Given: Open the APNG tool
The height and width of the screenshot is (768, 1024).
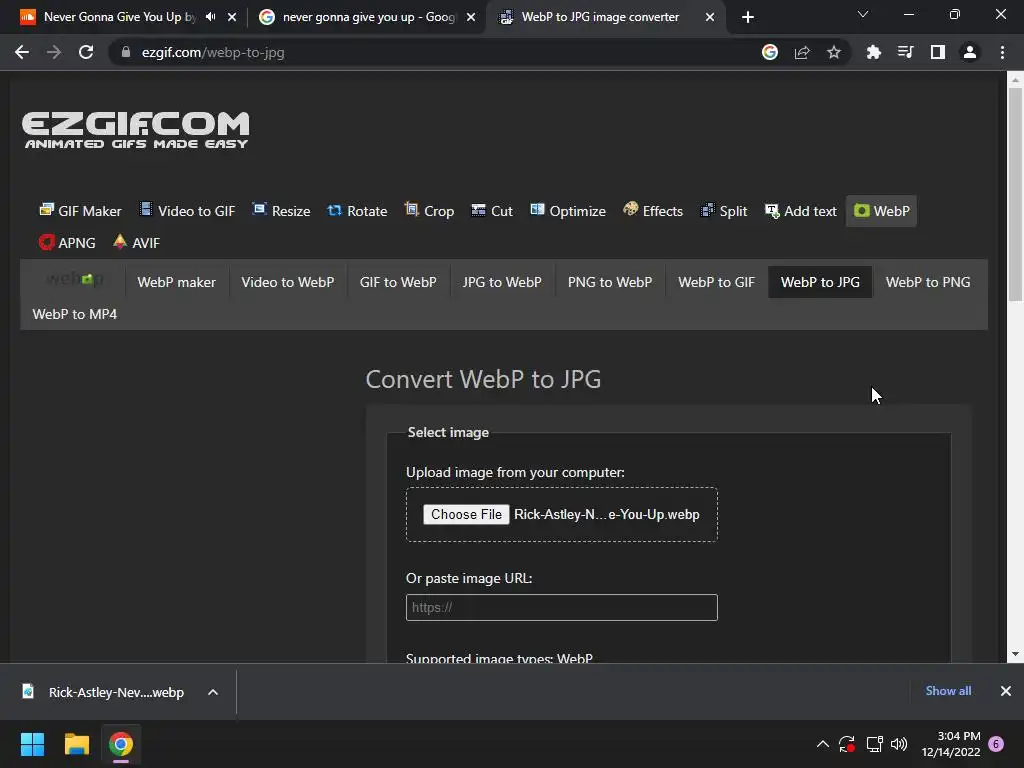Looking at the screenshot, I should (67, 243).
